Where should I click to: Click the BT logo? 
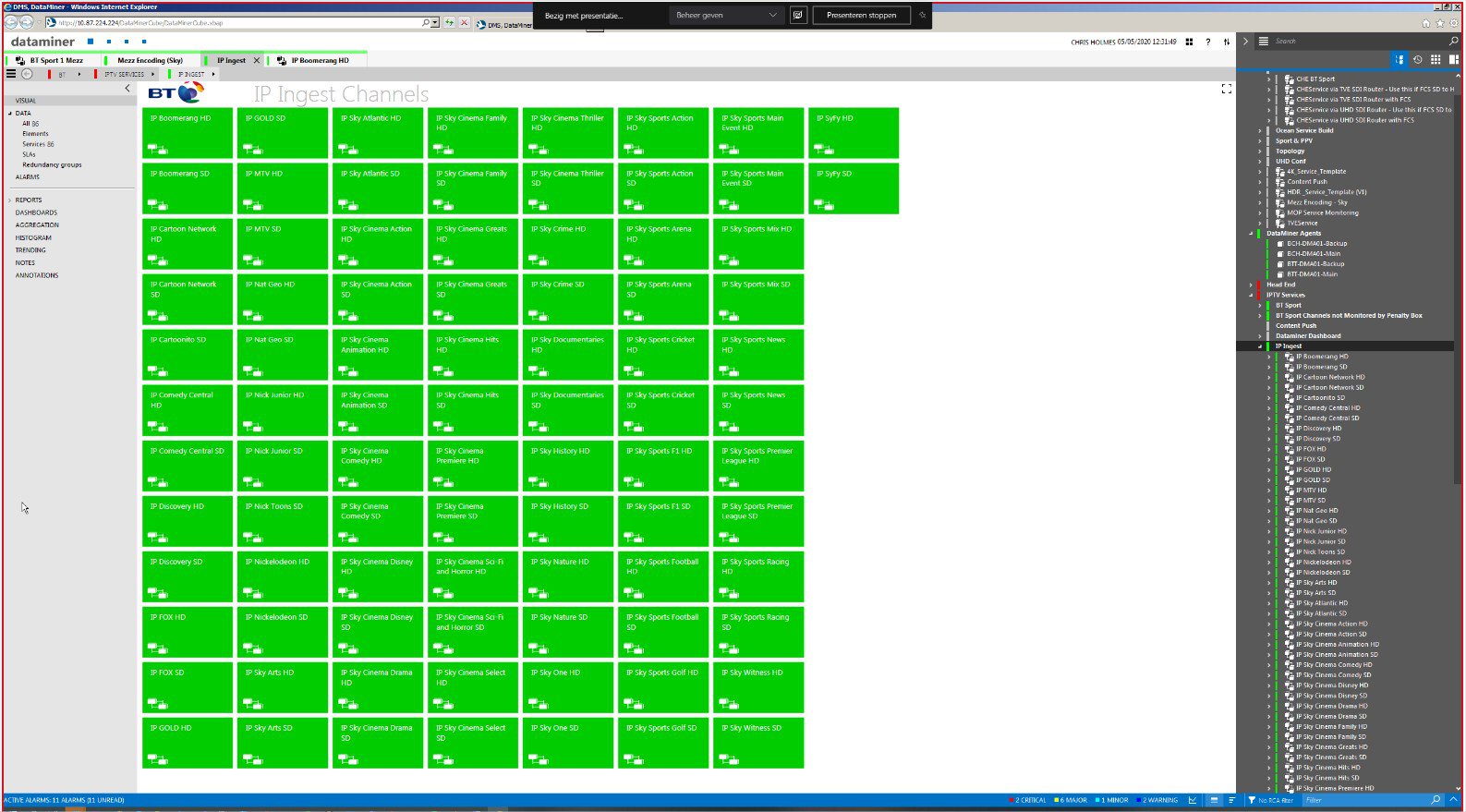tap(176, 92)
